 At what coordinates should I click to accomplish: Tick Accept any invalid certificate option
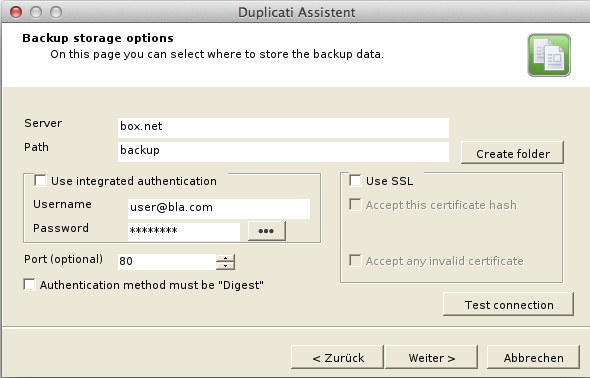click(355, 260)
